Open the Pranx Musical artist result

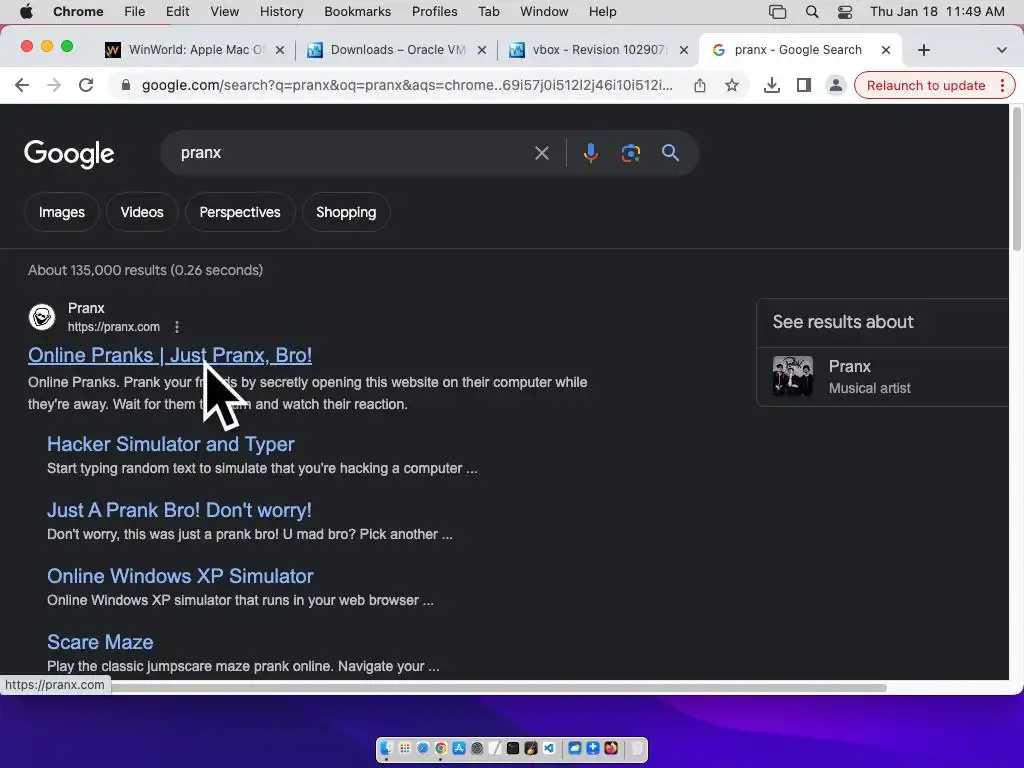[882, 376]
